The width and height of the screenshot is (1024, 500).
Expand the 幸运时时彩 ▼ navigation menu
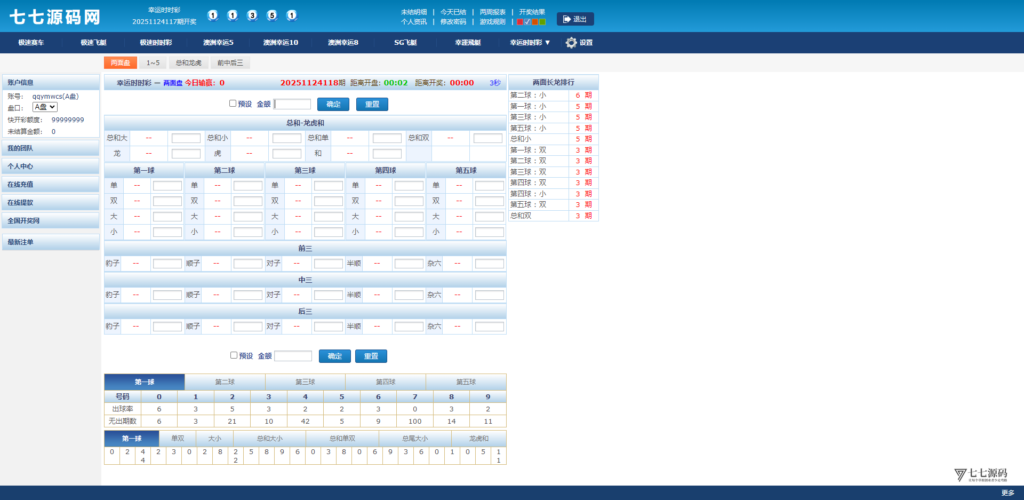click(530, 42)
